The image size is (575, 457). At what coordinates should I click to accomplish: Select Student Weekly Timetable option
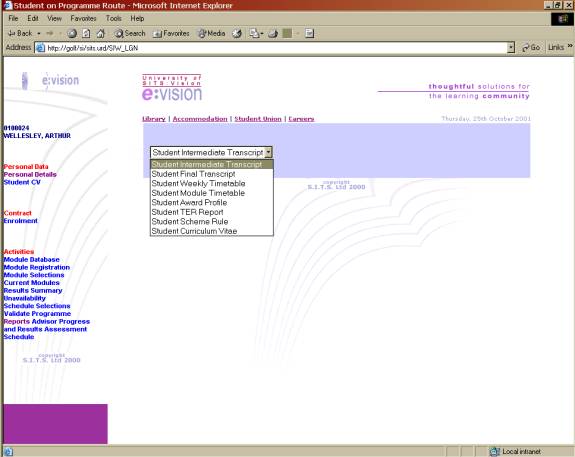point(212,183)
